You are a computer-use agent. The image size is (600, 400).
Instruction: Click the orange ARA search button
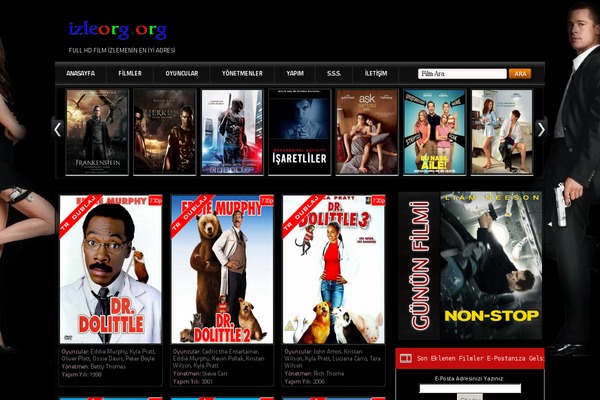click(x=520, y=73)
